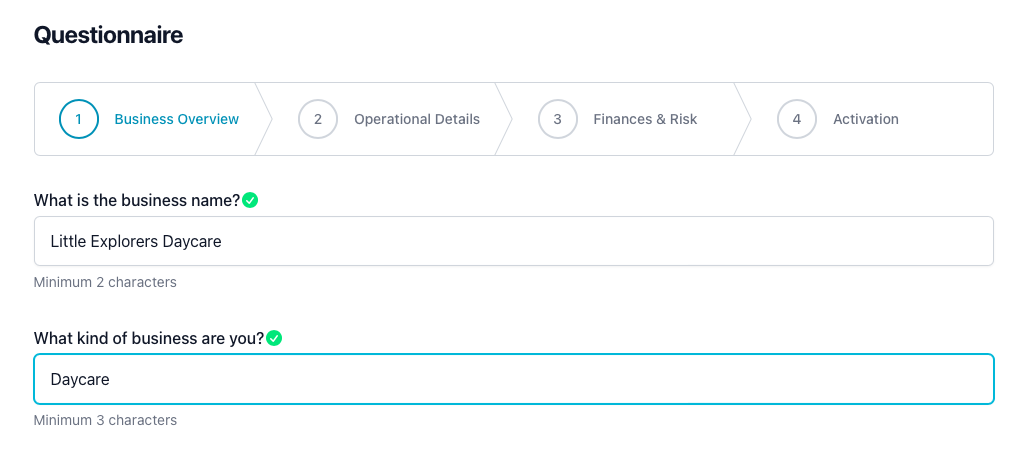
Task: Click into the Daycare business kind field
Action: point(513,379)
